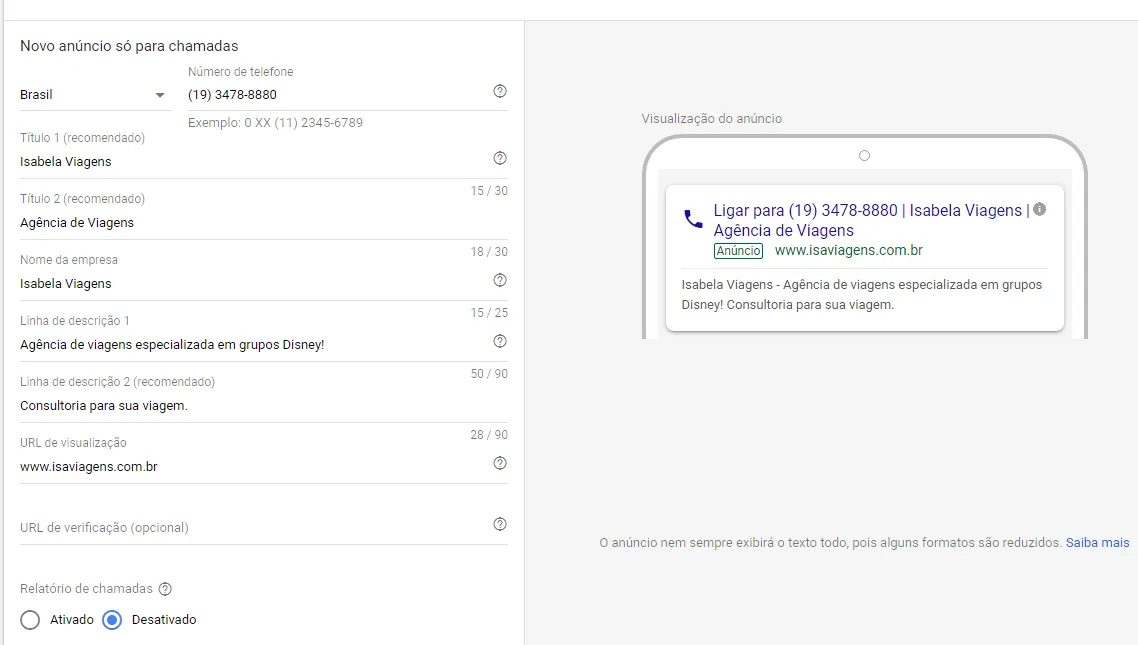Open help icon for Linha de descrição 1
Image resolution: width=1138 pixels, height=645 pixels.
pos(500,341)
